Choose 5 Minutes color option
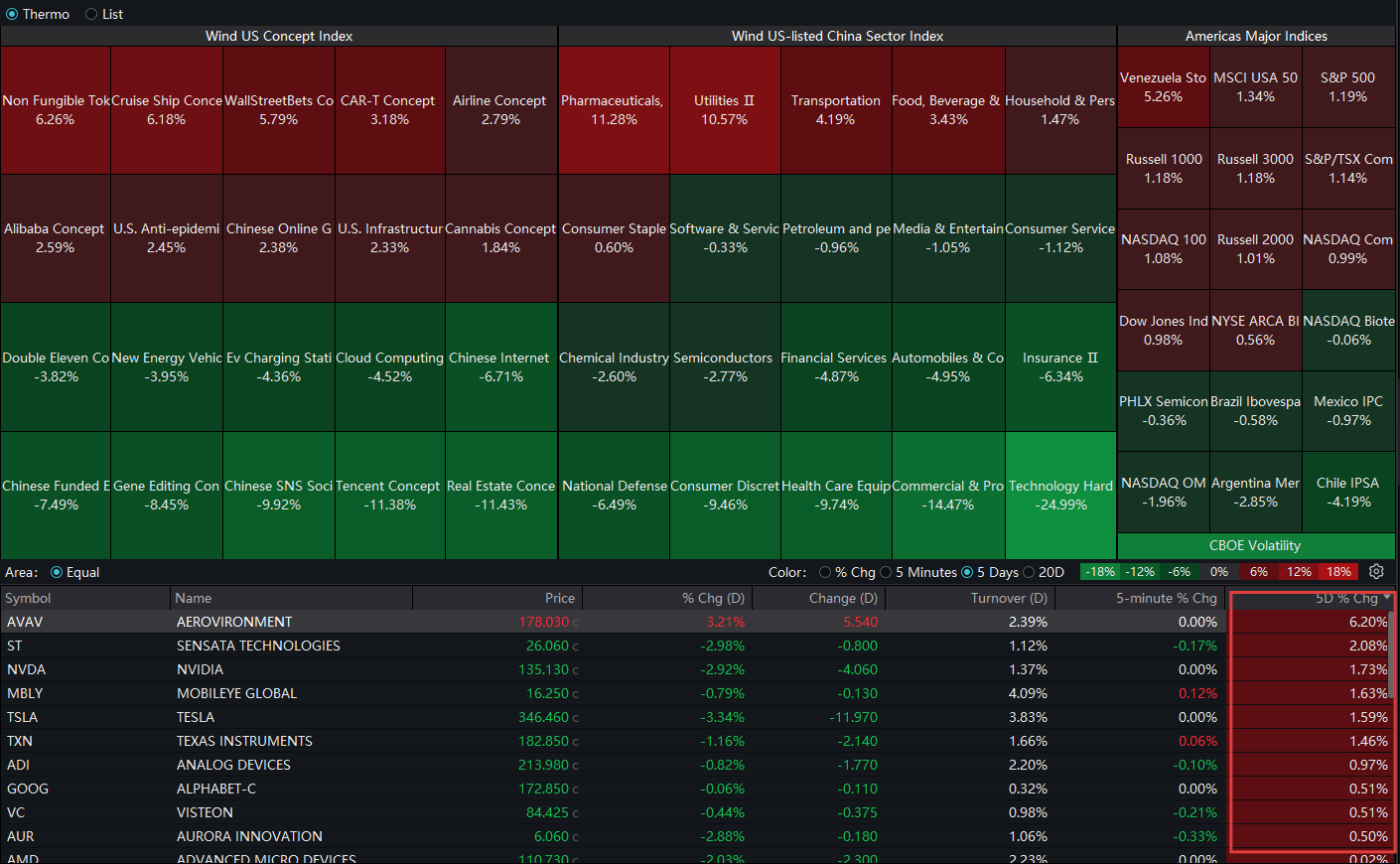Screen dimensions: 1400x864 click(x=886, y=572)
